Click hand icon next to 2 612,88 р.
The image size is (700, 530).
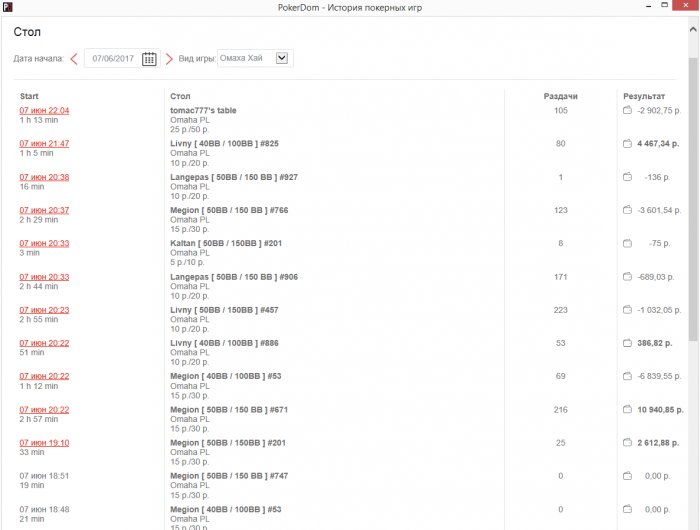(627, 442)
